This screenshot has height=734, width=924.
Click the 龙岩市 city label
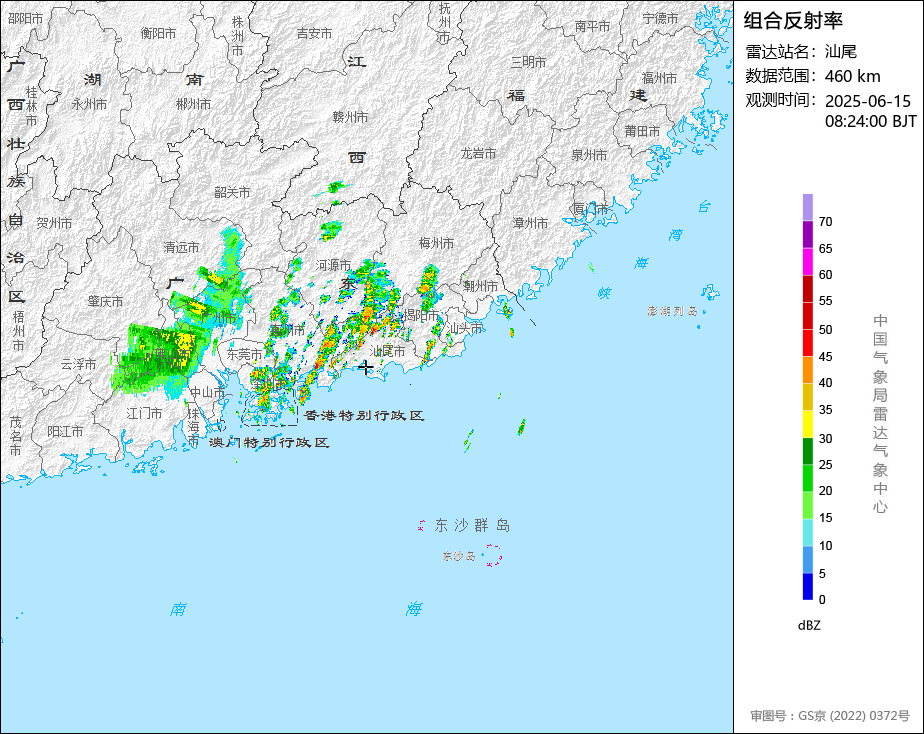478,153
